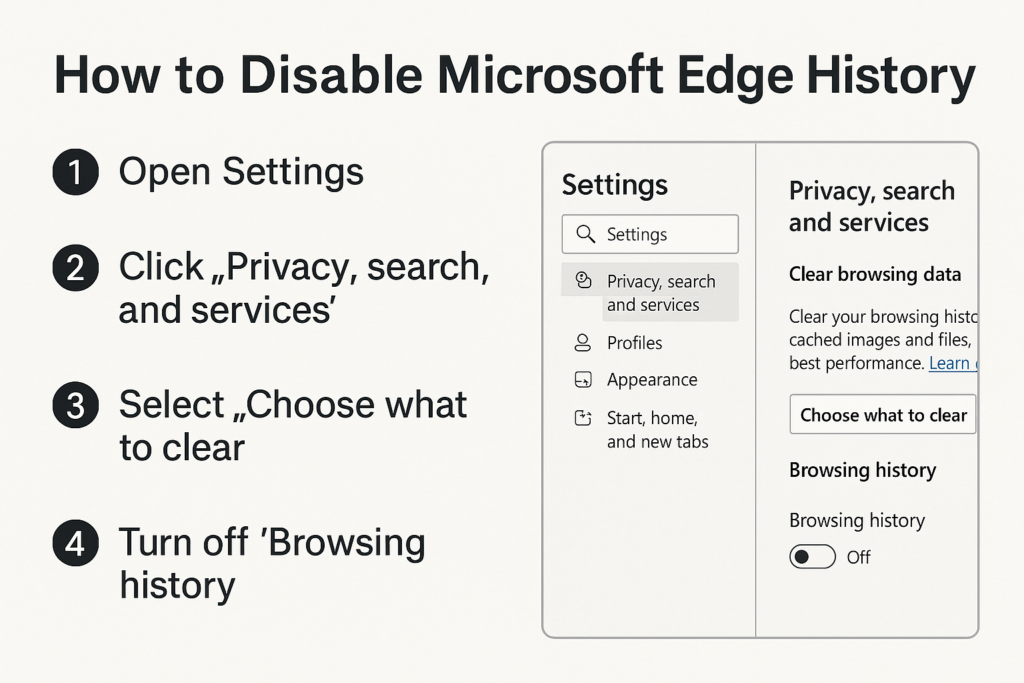Click the number 1 step badge
The width and height of the screenshot is (1024, 683).
tap(76, 172)
